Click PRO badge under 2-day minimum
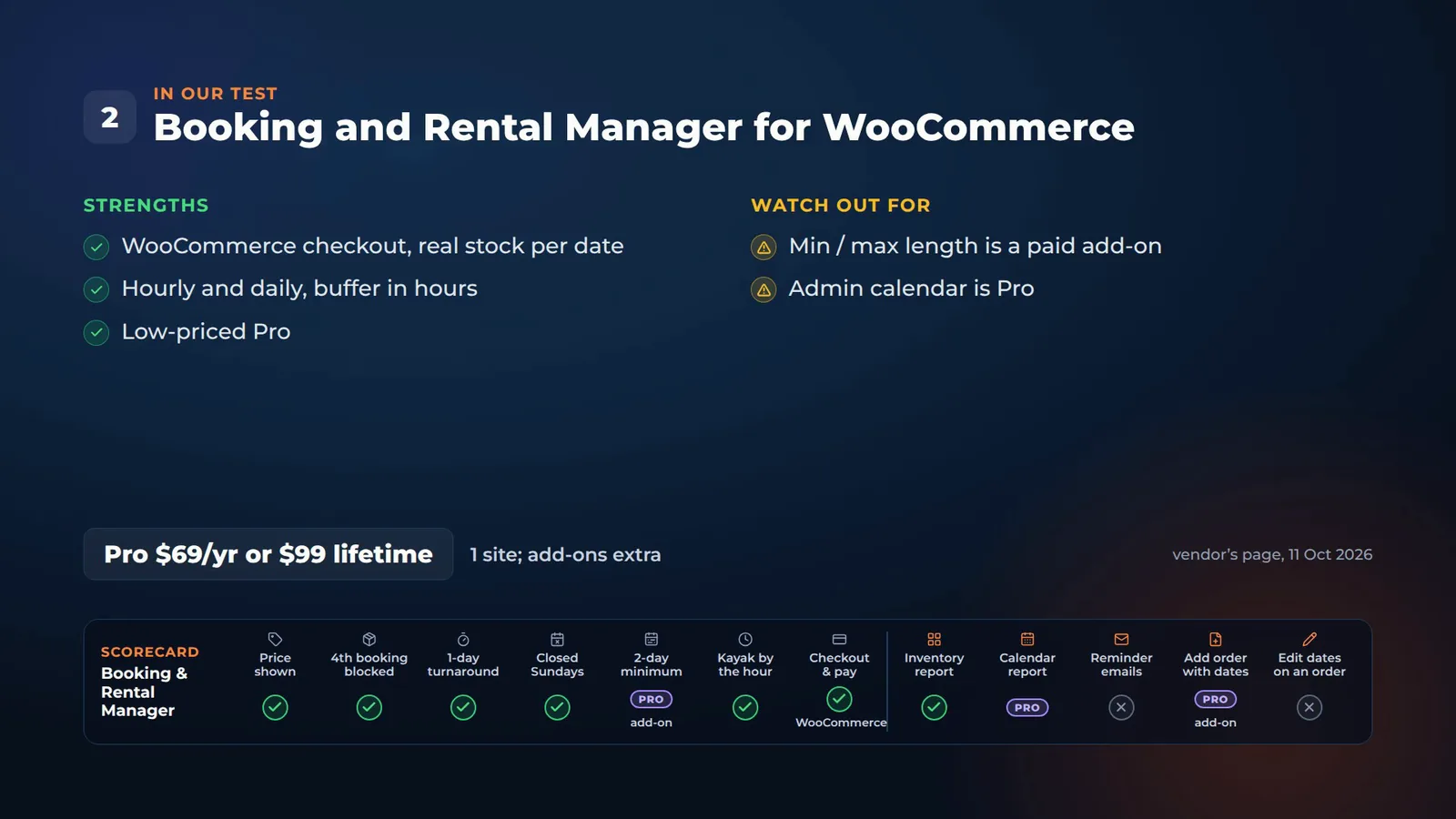This screenshot has width=1456, height=819. pos(652,700)
